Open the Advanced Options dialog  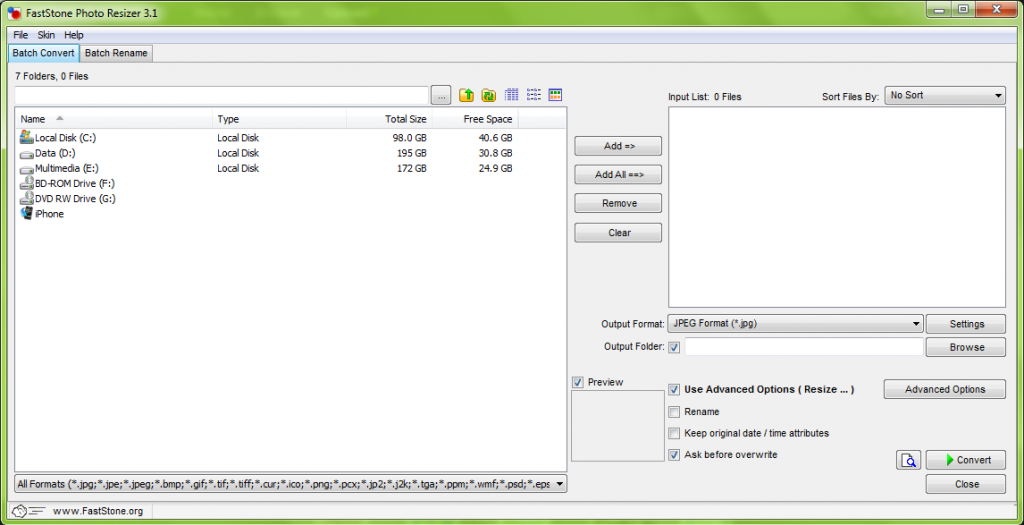point(944,389)
